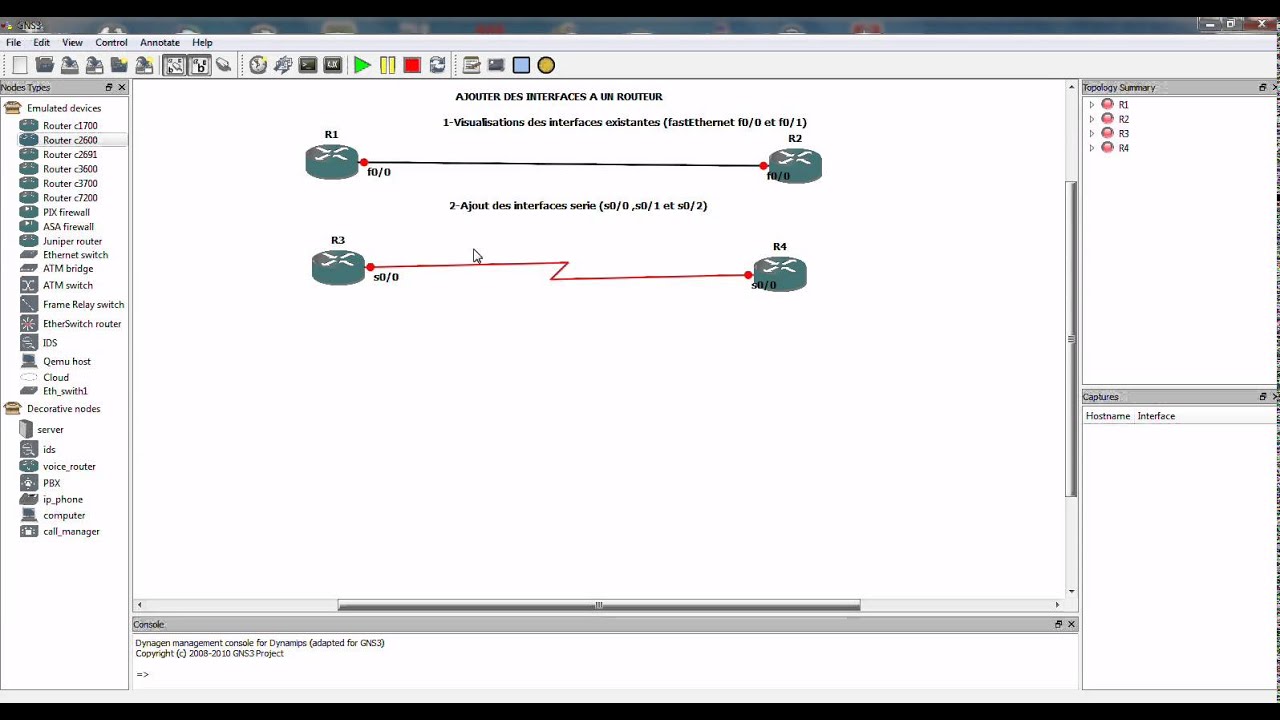The image size is (1280, 720).
Task: Click the Reload all devices icon
Action: [x=437, y=65]
